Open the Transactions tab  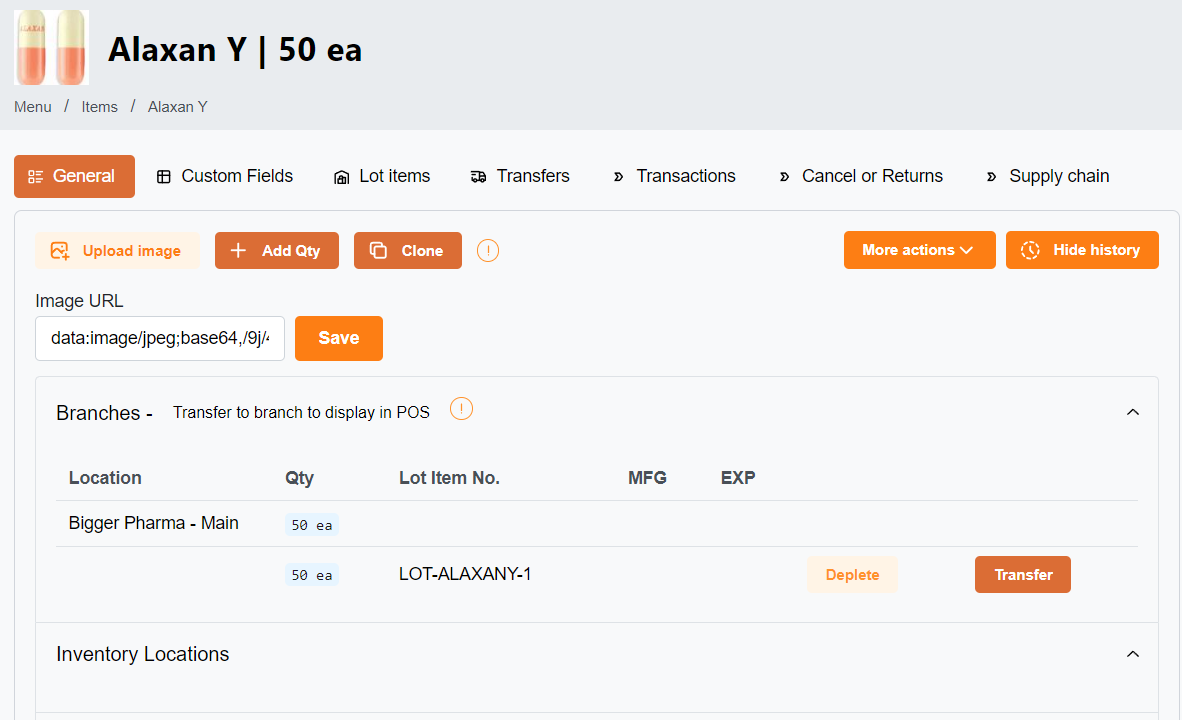coord(674,176)
